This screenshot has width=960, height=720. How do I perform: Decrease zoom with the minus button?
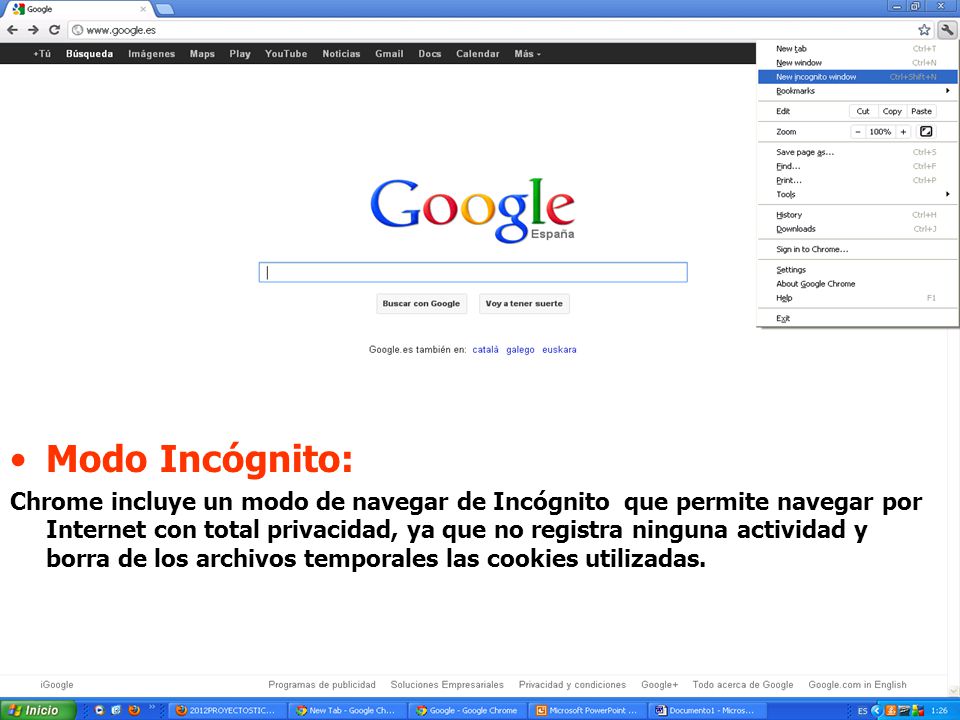(858, 132)
